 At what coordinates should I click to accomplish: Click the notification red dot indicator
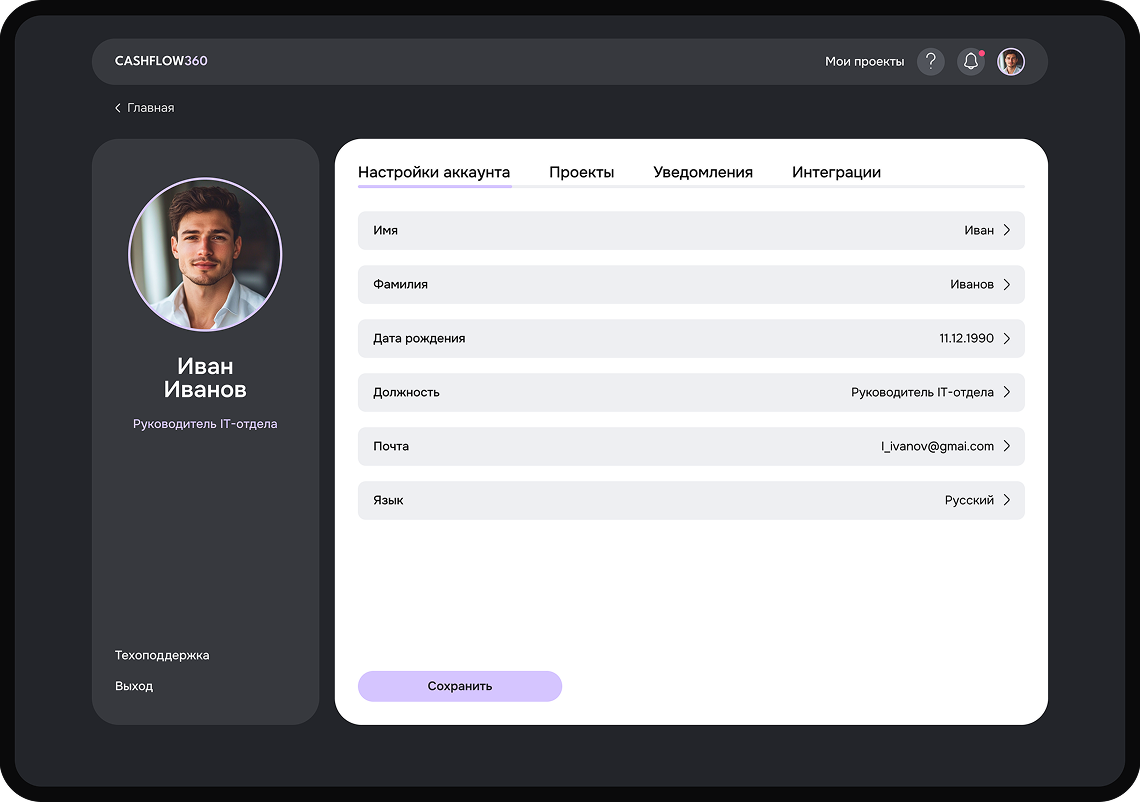[x=980, y=52]
